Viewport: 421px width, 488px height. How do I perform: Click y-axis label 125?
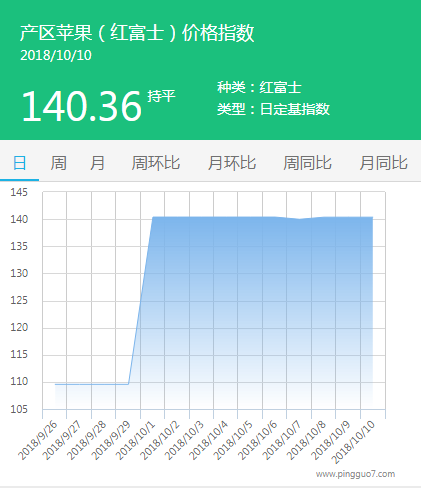[19, 300]
